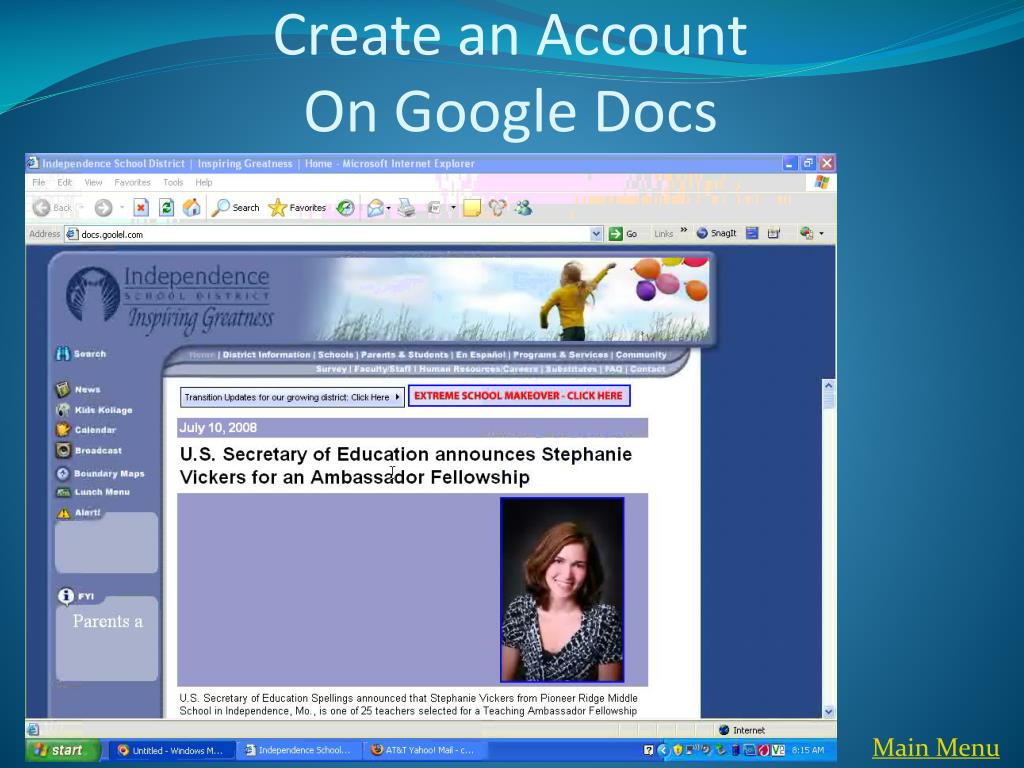Open the View menu

[93, 182]
